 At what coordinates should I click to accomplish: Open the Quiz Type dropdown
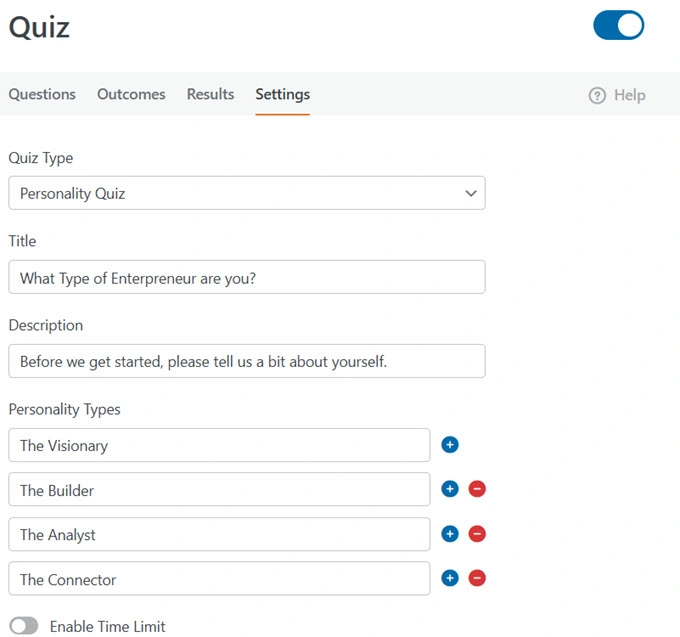click(246, 194)
